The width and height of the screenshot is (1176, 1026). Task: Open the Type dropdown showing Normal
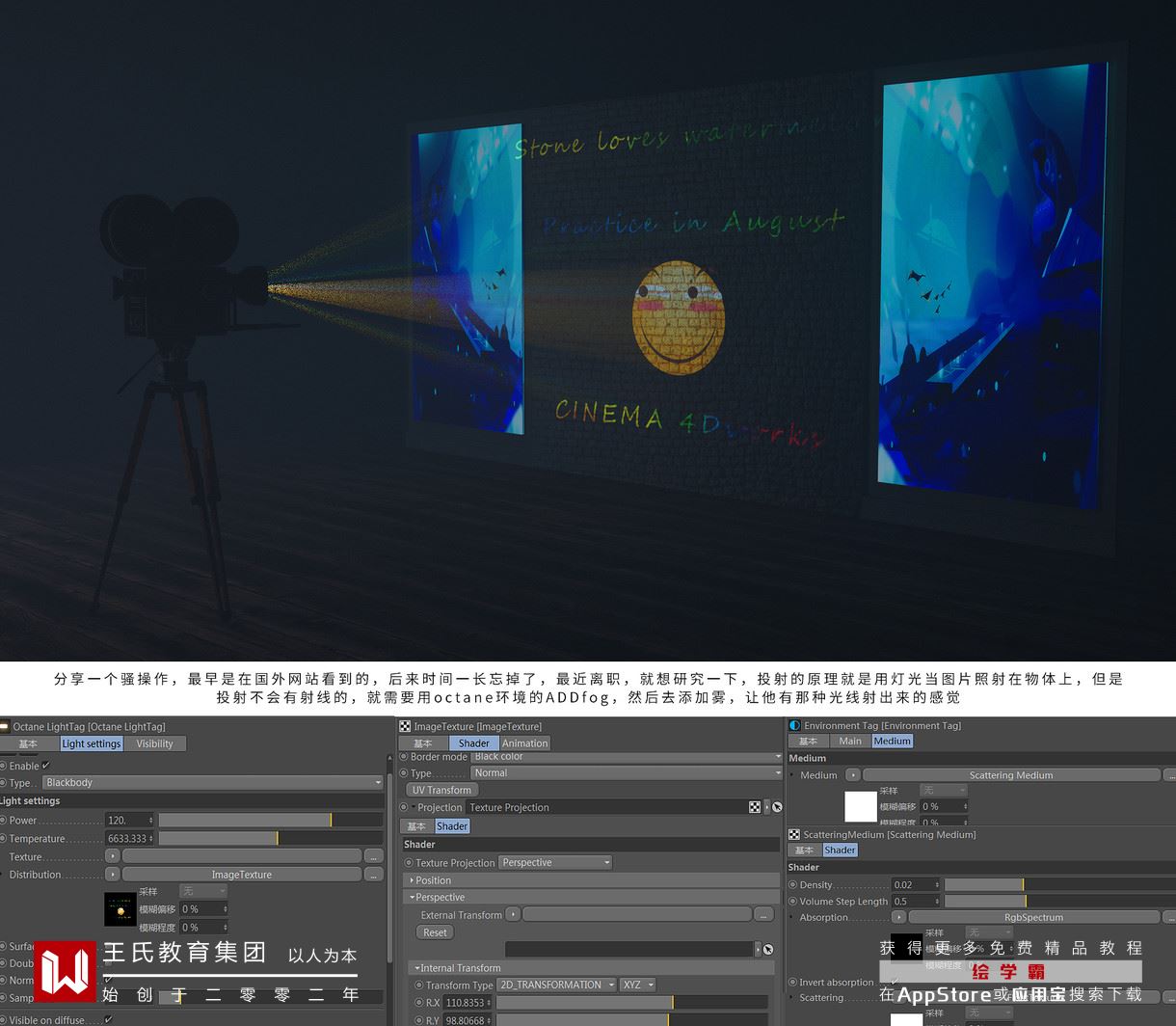tap(627, 773)
